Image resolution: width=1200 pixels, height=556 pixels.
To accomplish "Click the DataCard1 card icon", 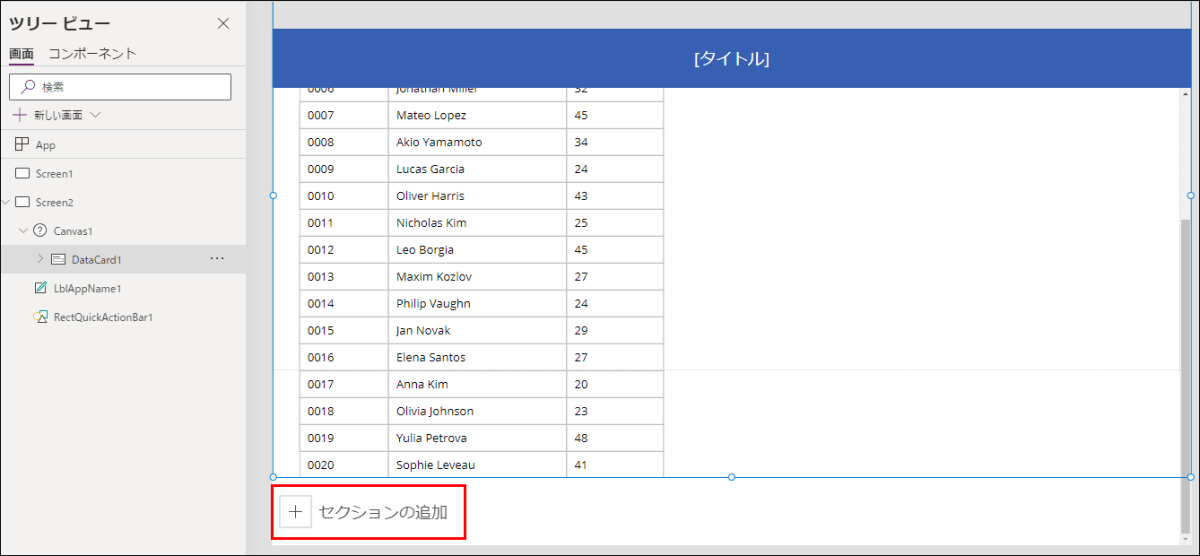I will click(x=58, y=259).
